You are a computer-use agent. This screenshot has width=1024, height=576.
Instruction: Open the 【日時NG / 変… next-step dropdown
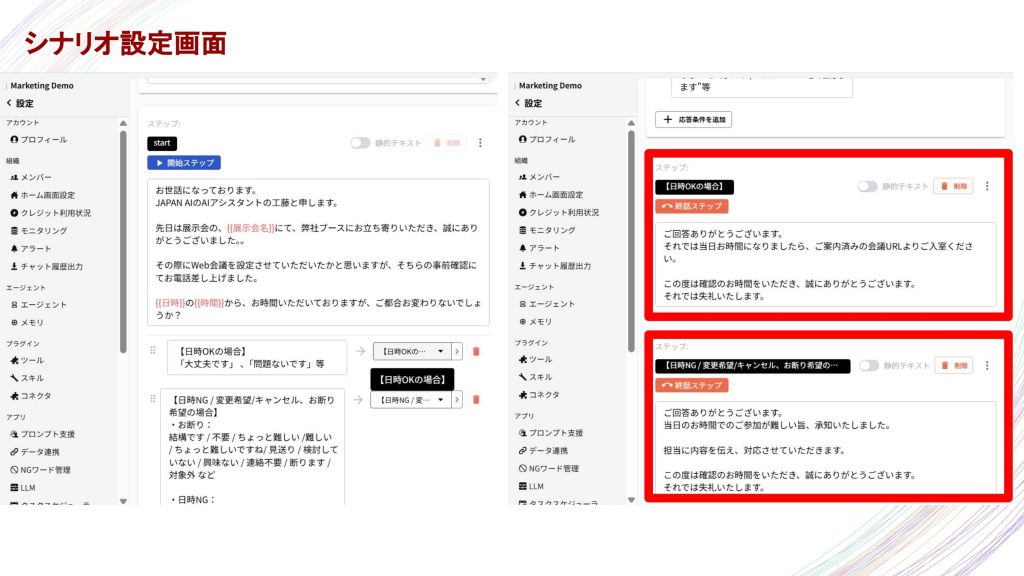click(409, 399)
